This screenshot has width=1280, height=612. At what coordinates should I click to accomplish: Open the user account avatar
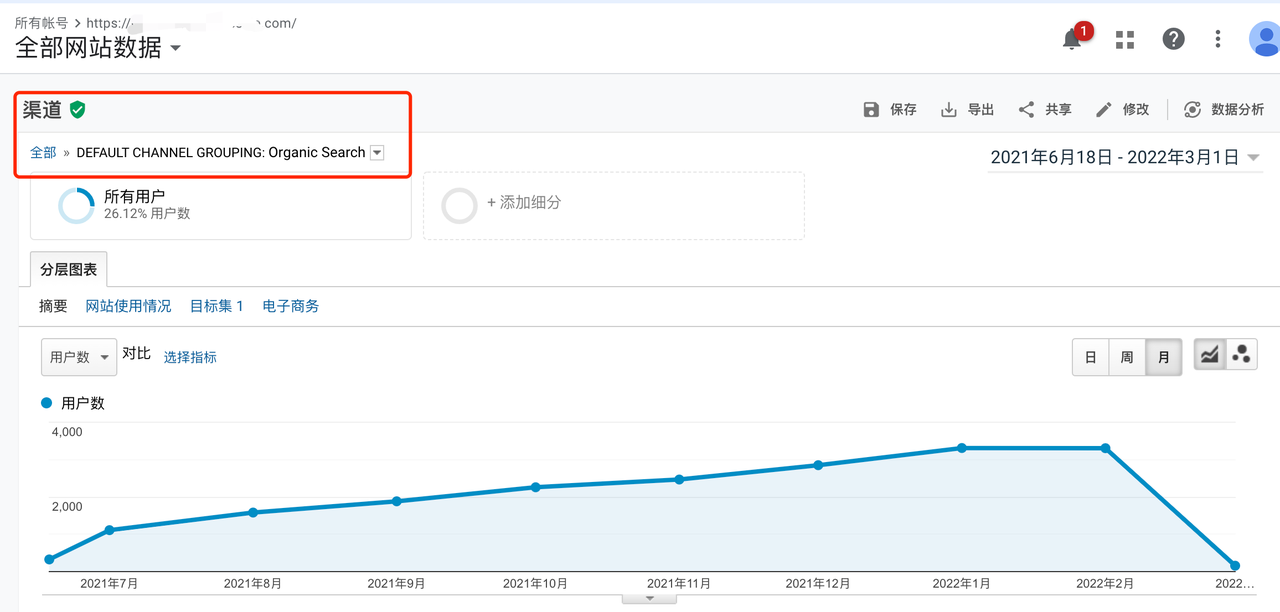1265,39
